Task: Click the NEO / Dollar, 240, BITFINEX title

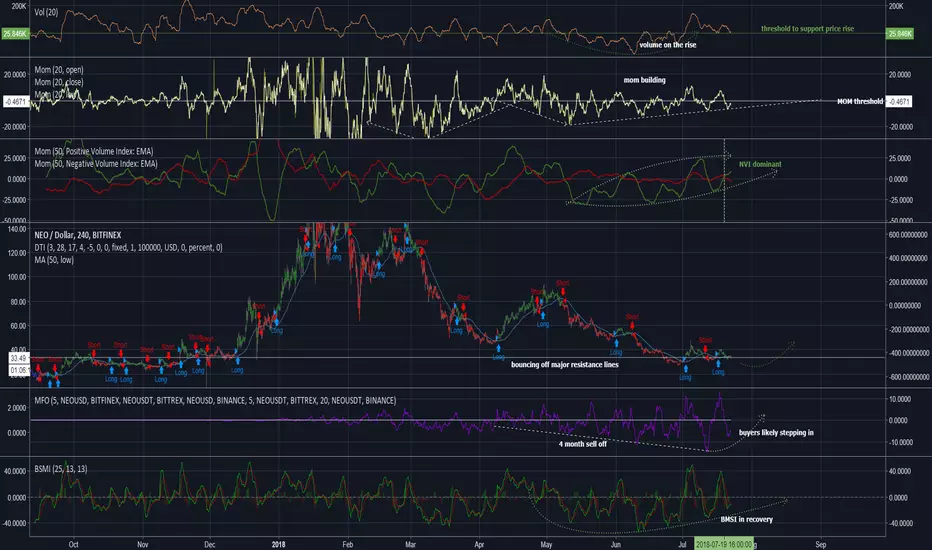Action: click(78, 235)
